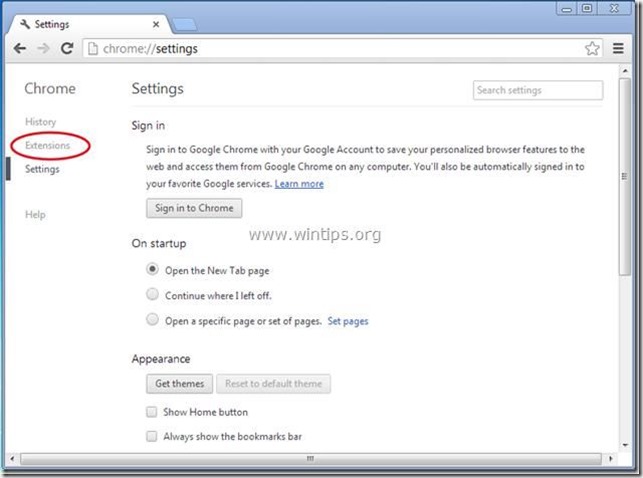Click Sign in to Chrome button
Viewport: 643px width, 478px height.
(x=194, y=208)
